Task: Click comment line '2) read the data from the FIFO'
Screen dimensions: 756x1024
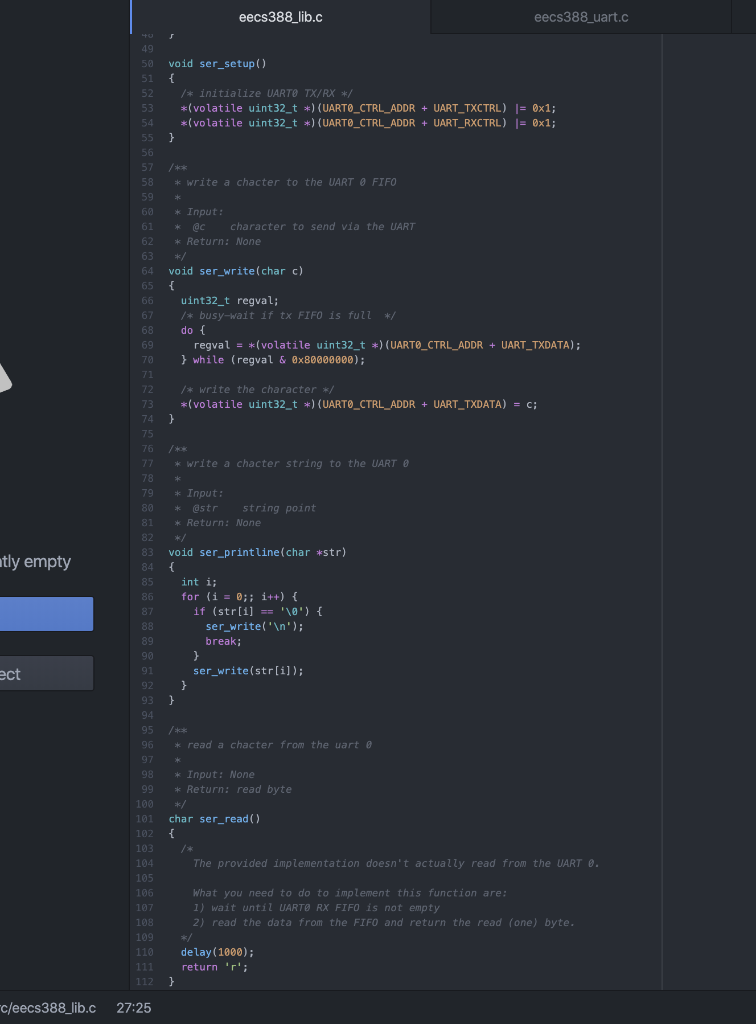Action: [384, 923]
